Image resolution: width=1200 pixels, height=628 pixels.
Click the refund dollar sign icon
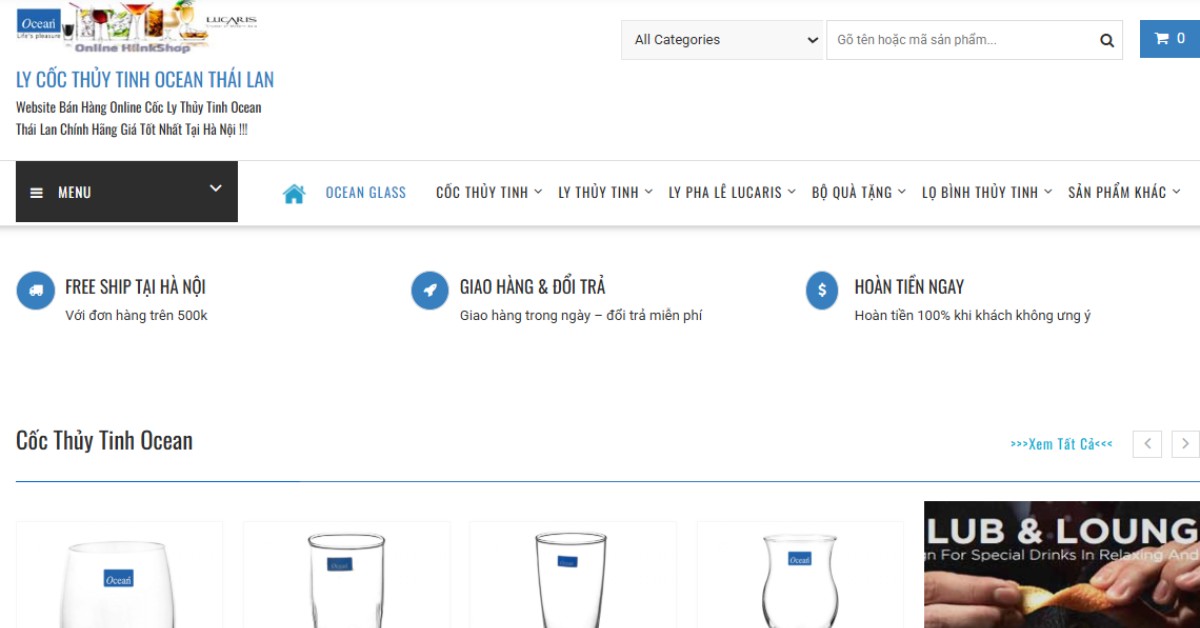[x=822, y=291]
